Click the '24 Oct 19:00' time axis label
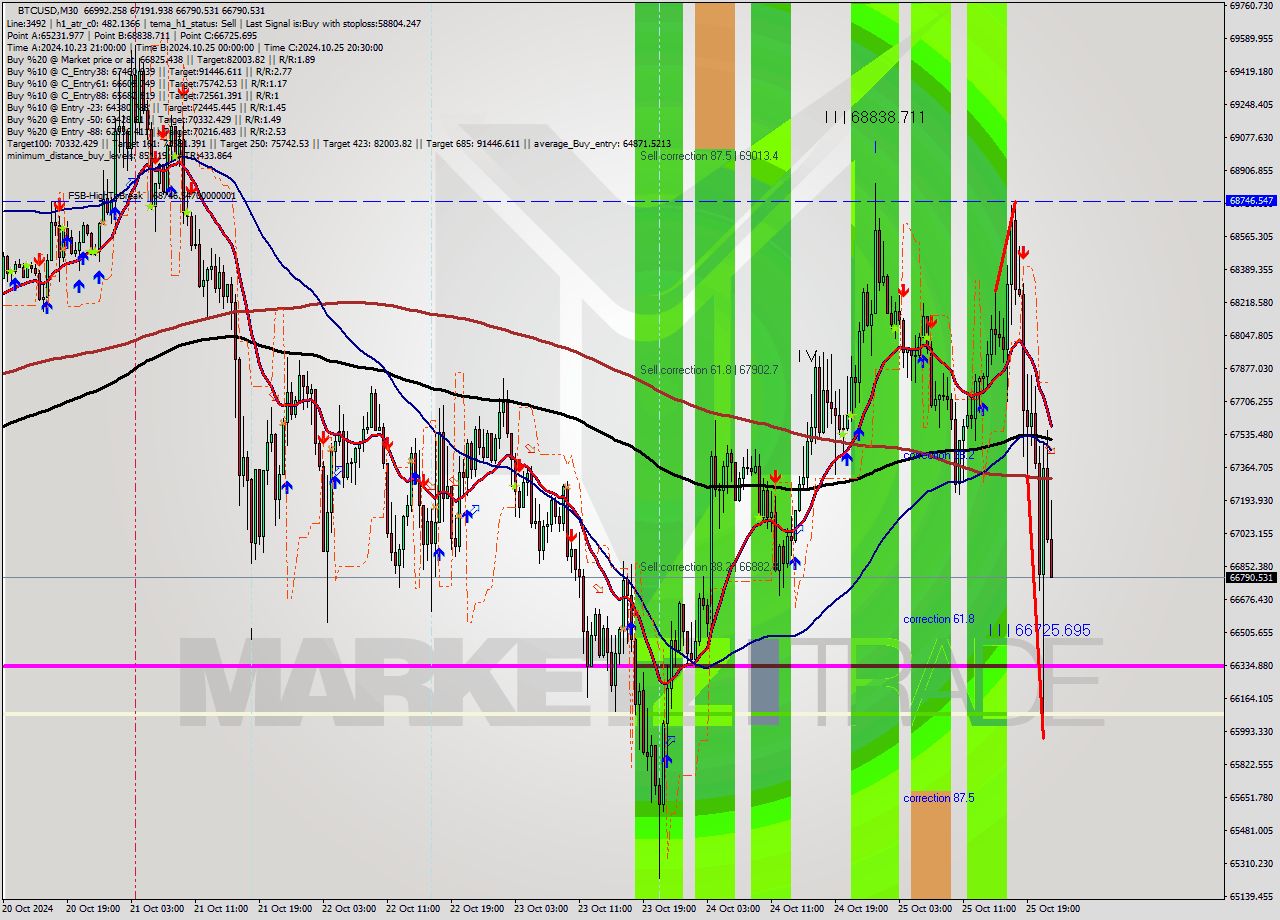Screen dimensions: 1280x920 point(861,909)
